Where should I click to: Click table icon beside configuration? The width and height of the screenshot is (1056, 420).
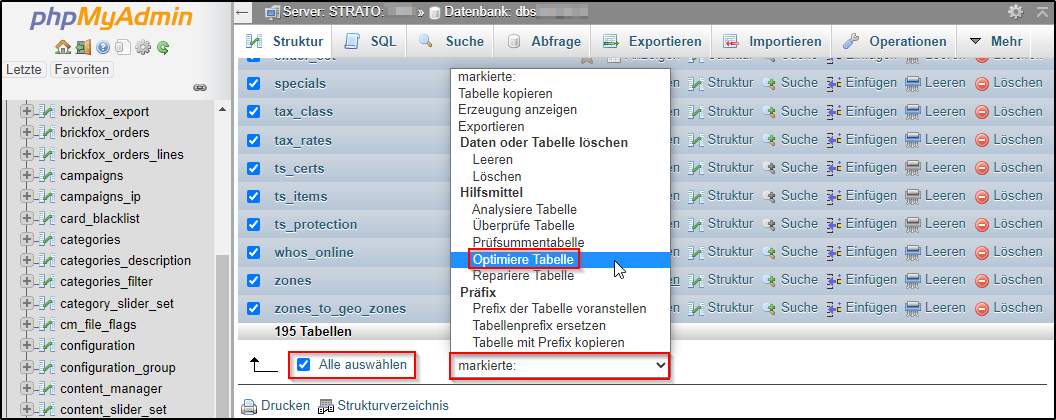click(x=46, y=345)
